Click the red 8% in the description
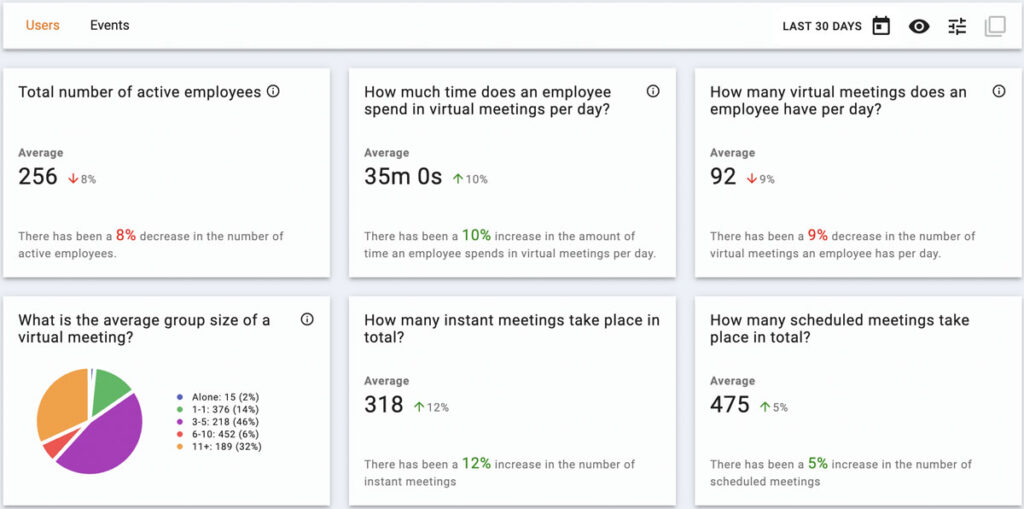1024x509 pixels. pyautogui.click(x=126, y=235)
